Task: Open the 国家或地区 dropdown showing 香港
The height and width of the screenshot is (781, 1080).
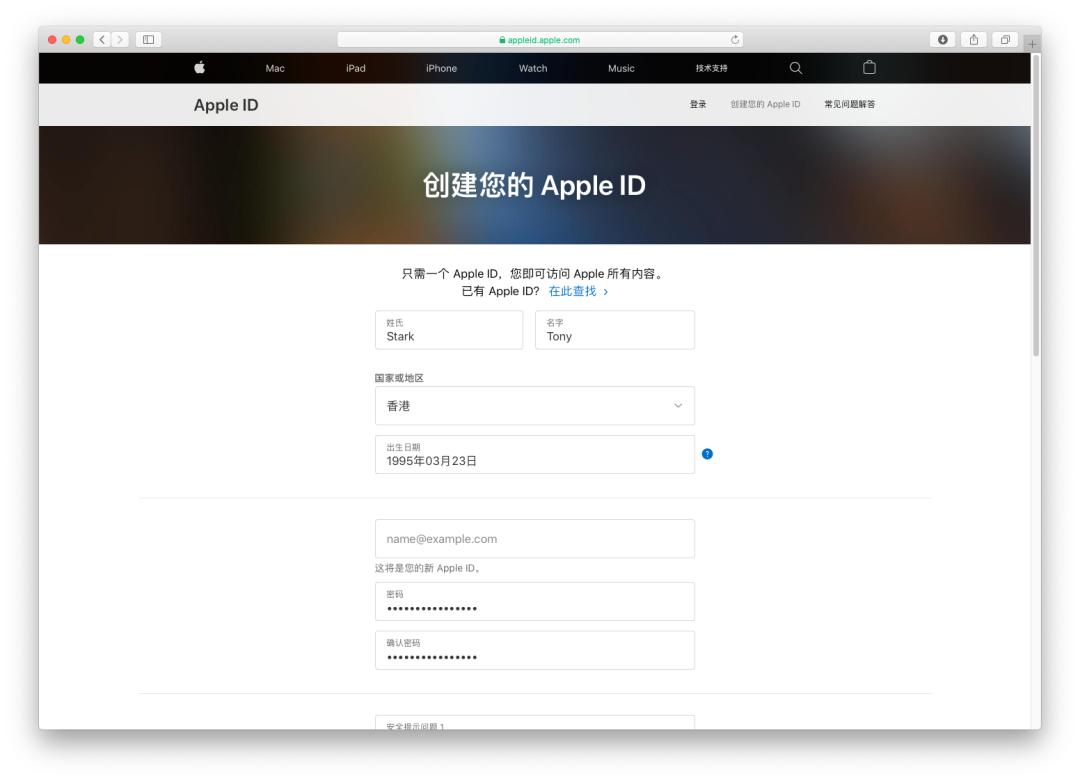Action: click(535, 405)
